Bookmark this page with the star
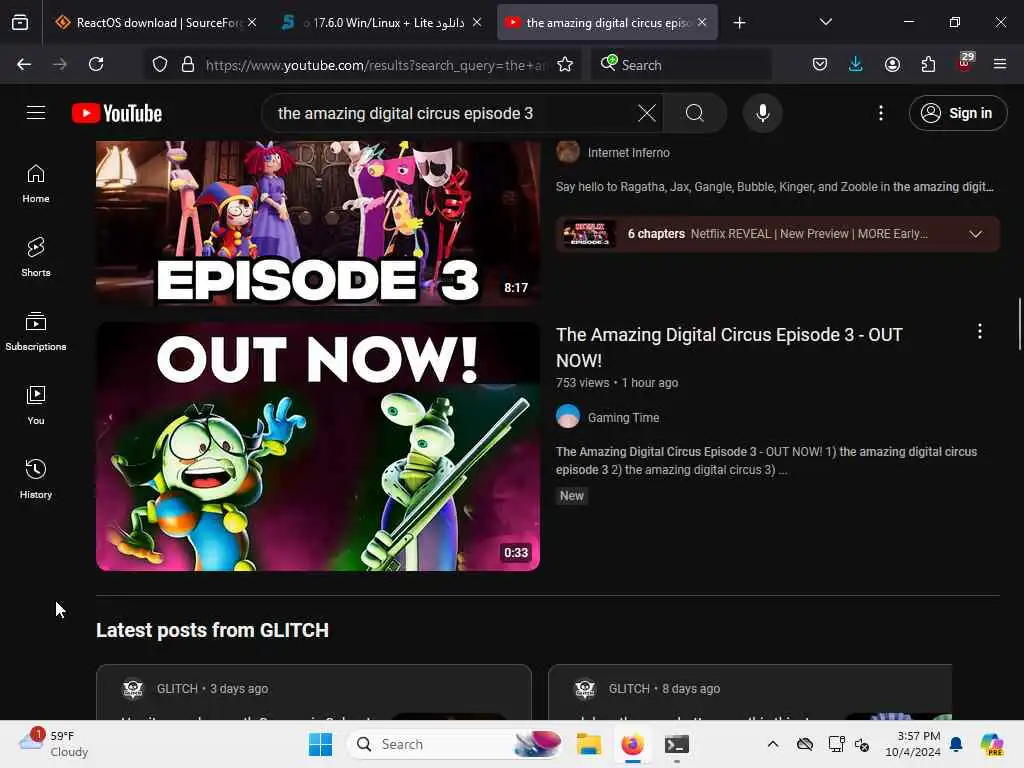 click(x=565, y=64)
